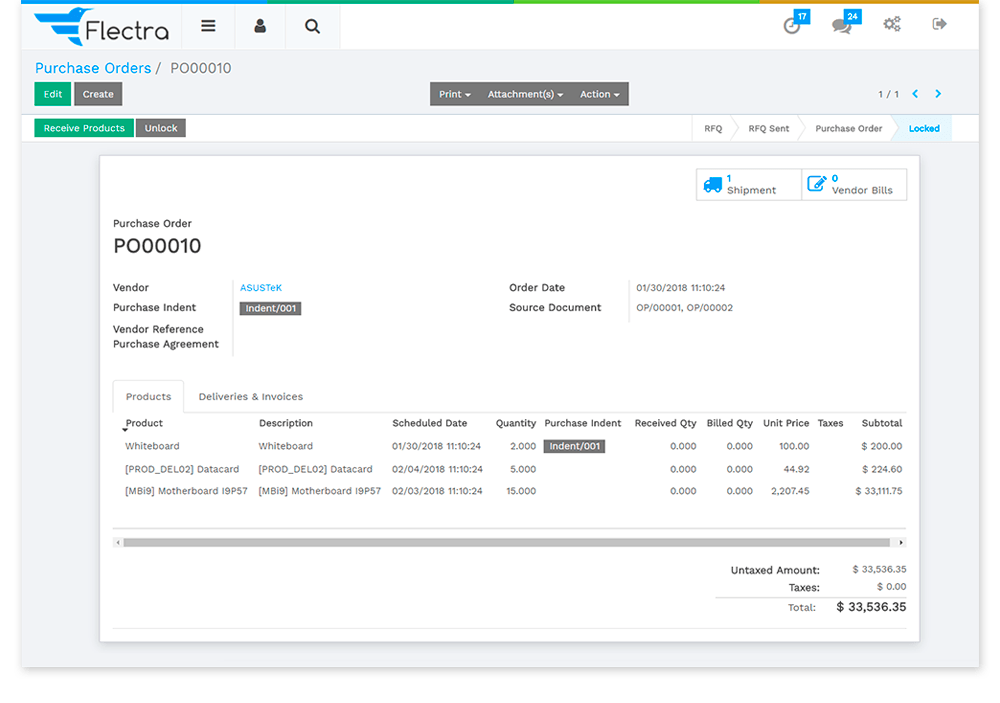Image resolution: width=1000 pixels, height=703 pixels.
Task: View activities via clock icon with 17 badge
Action: click(x=793, y=25)
